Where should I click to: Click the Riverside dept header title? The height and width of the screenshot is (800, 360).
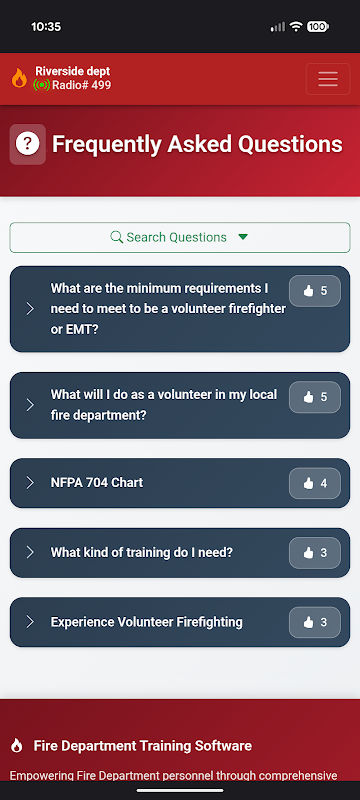coord(72,71)
